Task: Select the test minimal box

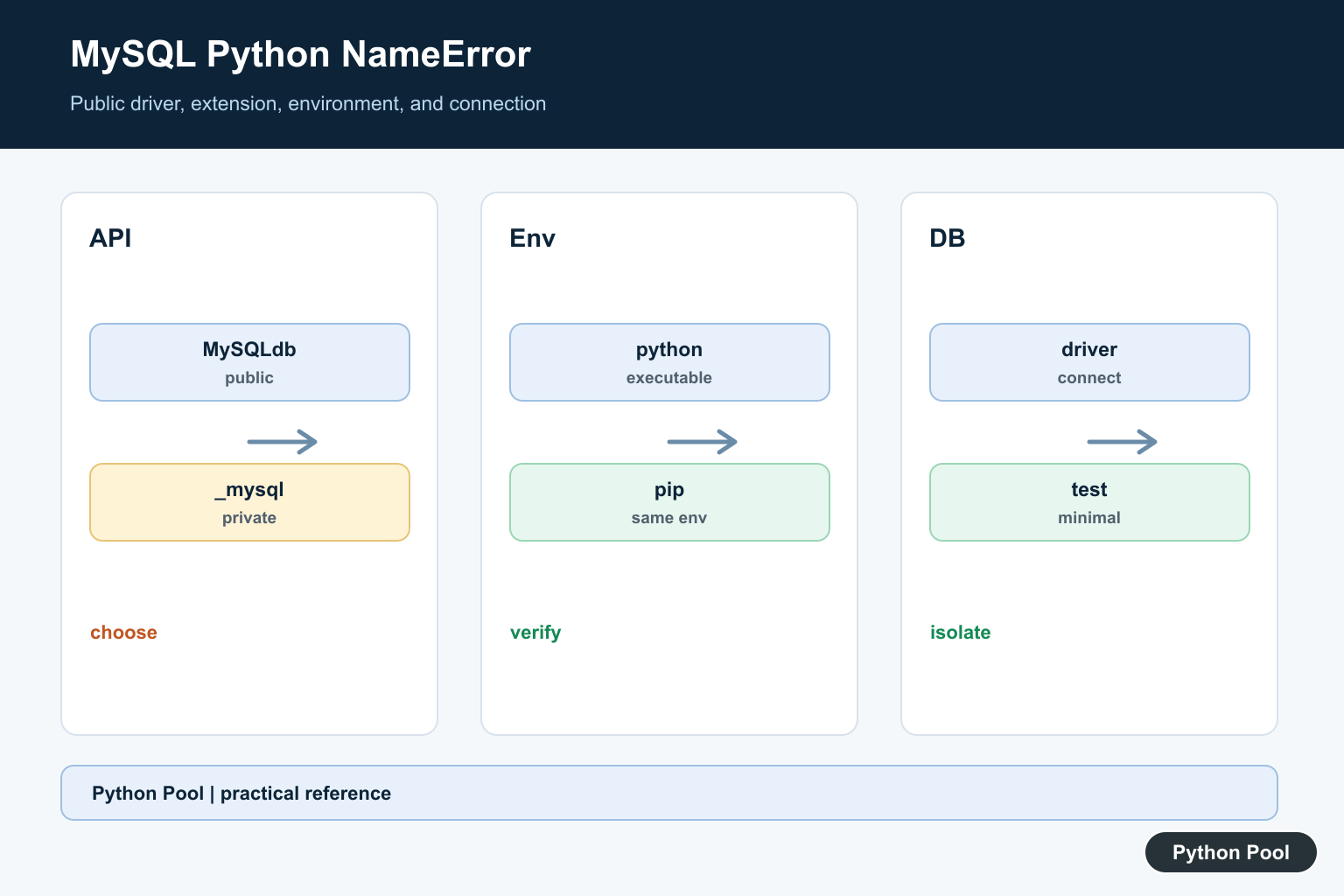Action: (x=1089, y=502)
